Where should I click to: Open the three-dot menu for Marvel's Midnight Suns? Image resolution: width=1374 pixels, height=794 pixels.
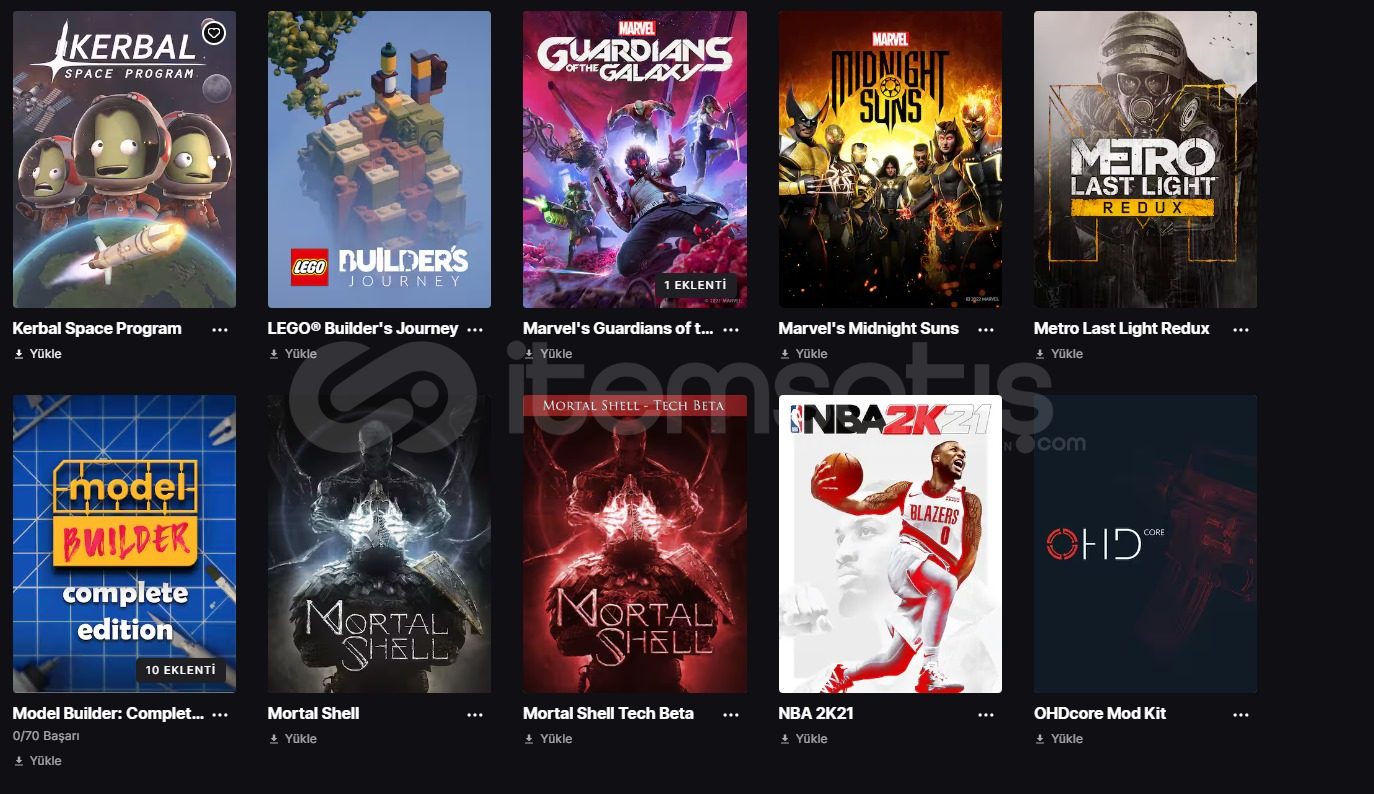986,329
